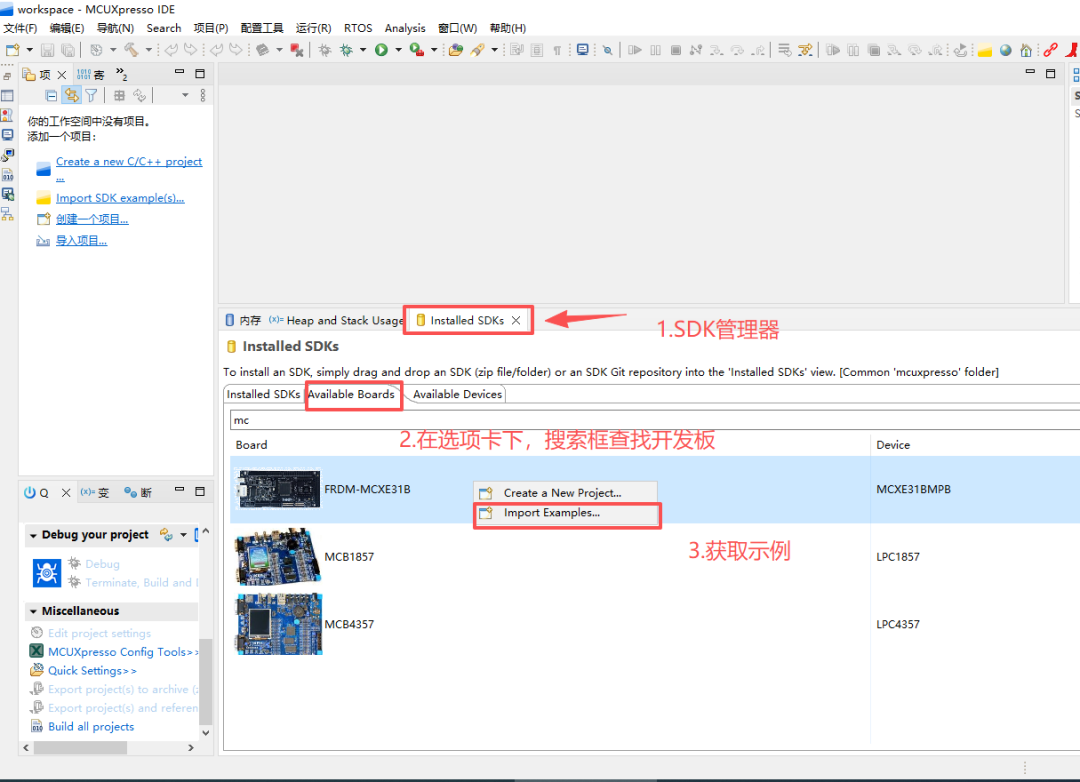Click the MCUXpresso Config Tools X icon
The width and height of the screenshot is (1080, 782).
point(37,651)
